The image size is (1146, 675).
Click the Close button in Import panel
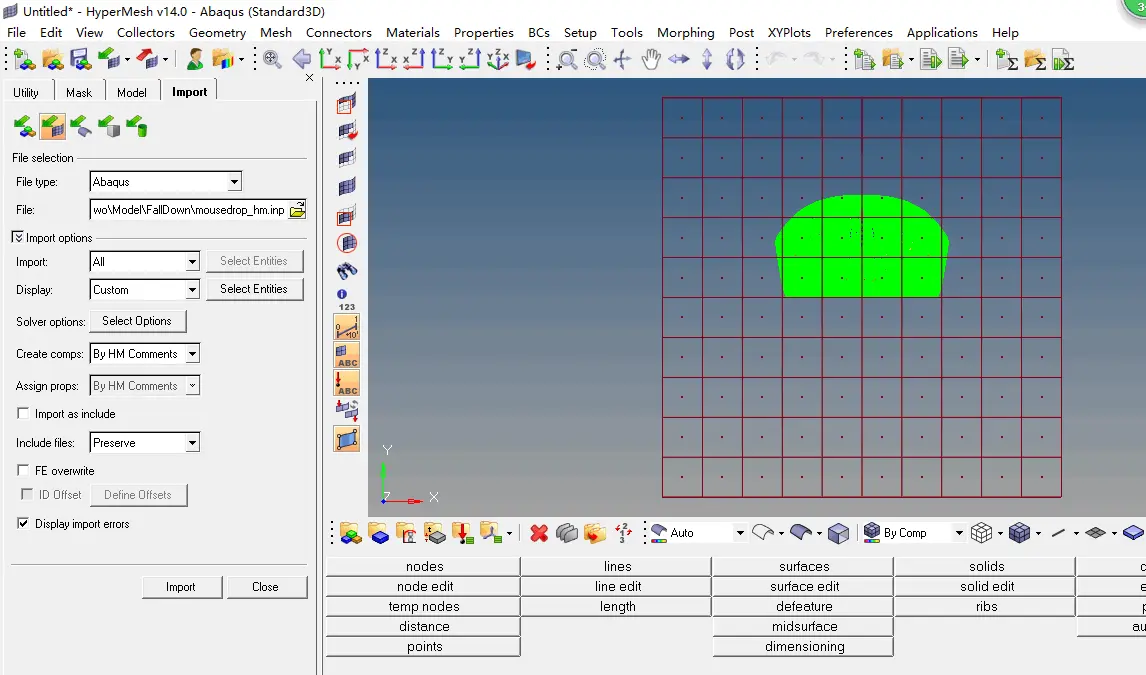tap(265, 587)
